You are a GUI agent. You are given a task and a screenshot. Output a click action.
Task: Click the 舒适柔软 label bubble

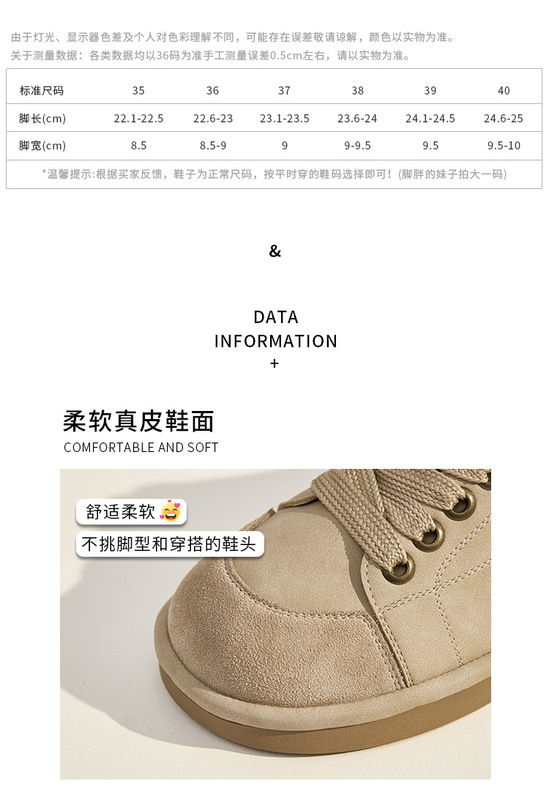(132, 512)
